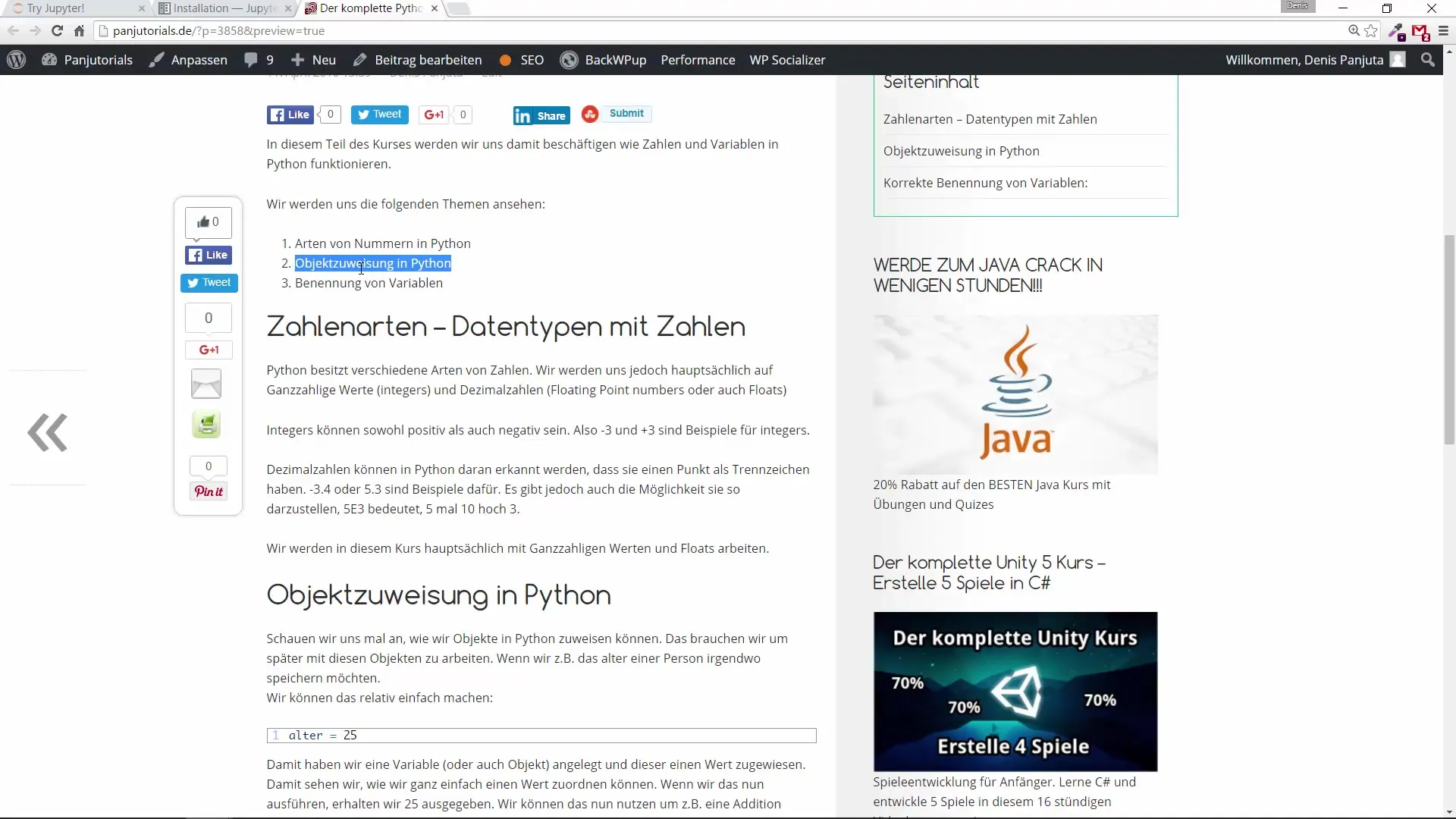Click the admin bar search icon
The width and height of the screenshot is (1456, 819).
1428,60
